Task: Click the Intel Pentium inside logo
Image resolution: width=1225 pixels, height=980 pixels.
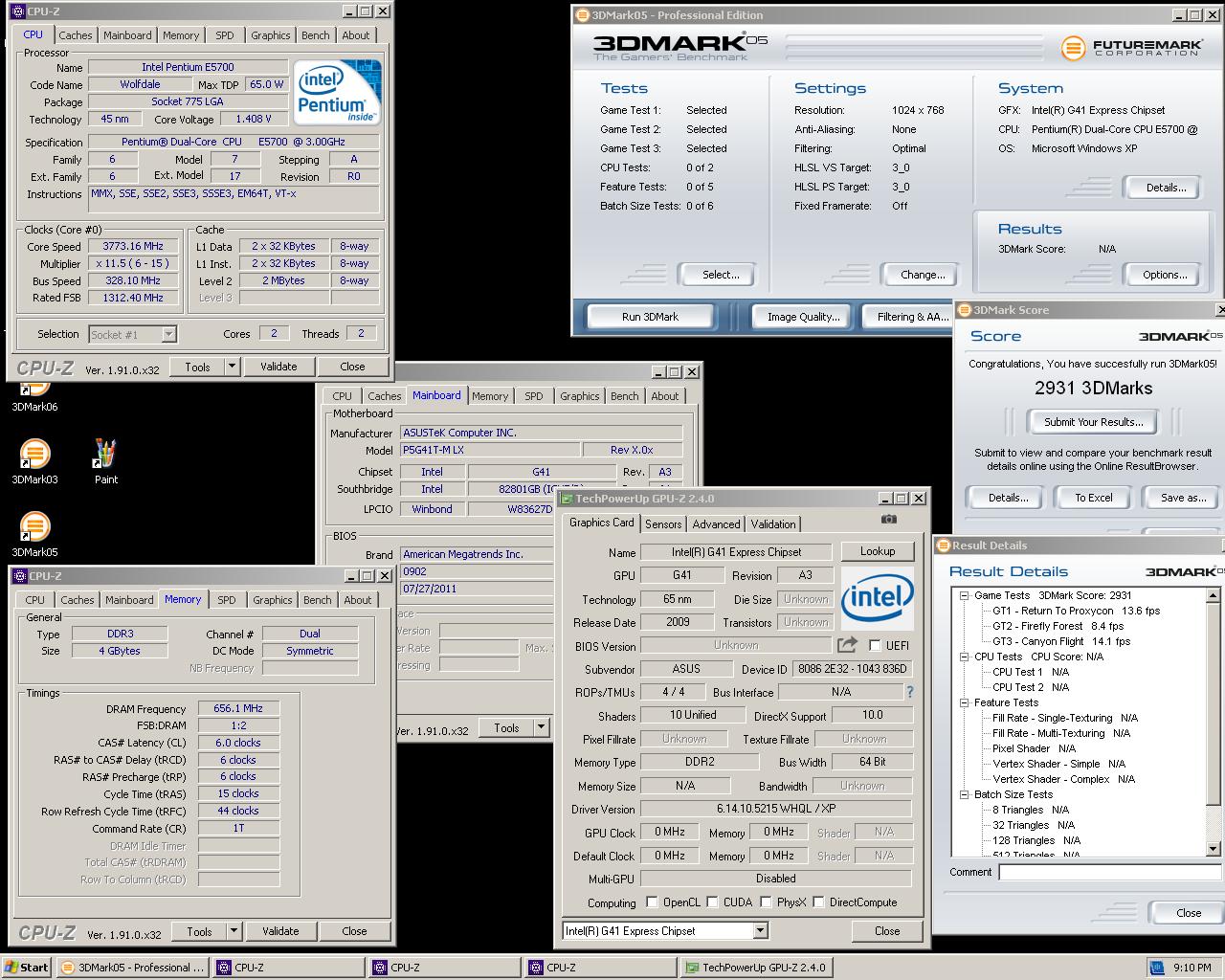Action: 337,92
